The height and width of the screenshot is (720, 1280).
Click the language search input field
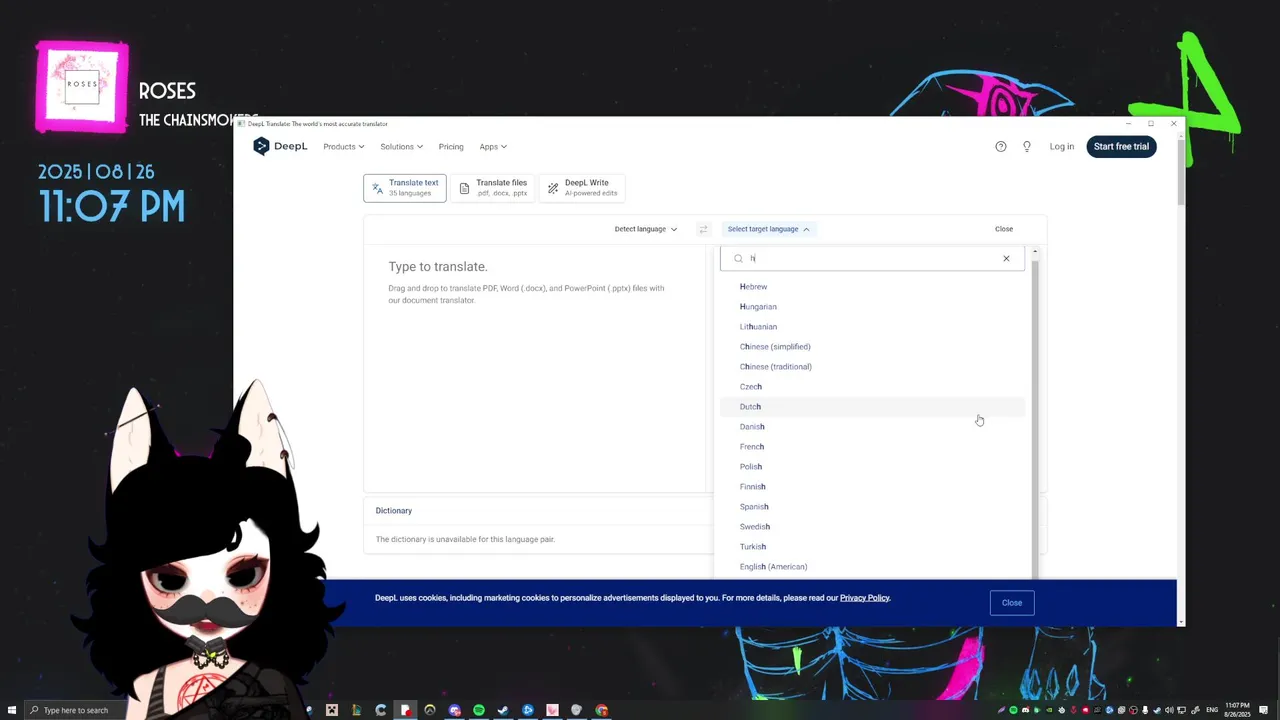(x=872, y=259)
